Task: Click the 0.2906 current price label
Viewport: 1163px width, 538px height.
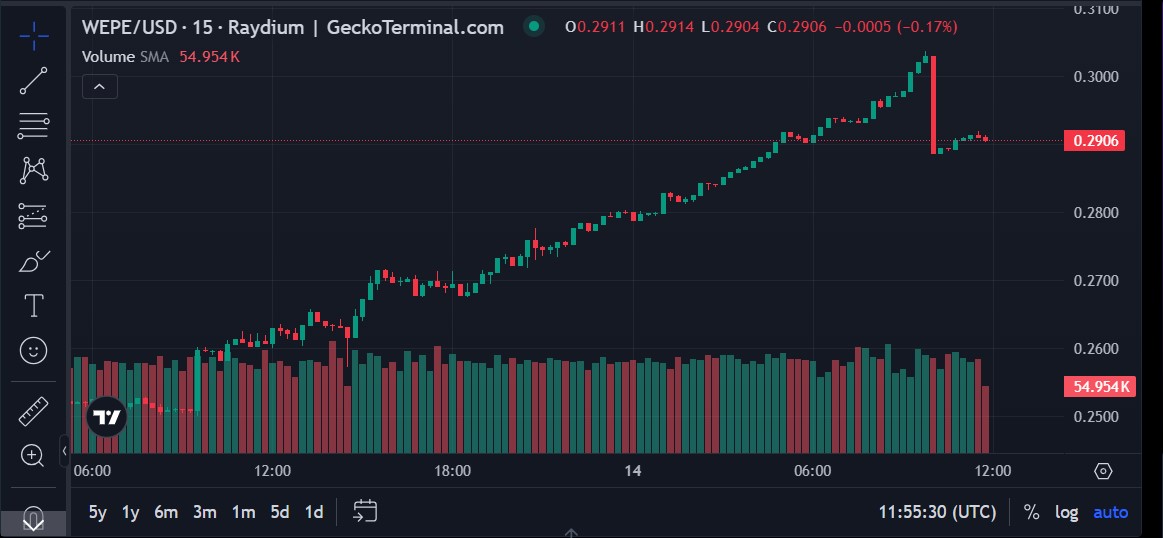Action: coord(1094,140)
